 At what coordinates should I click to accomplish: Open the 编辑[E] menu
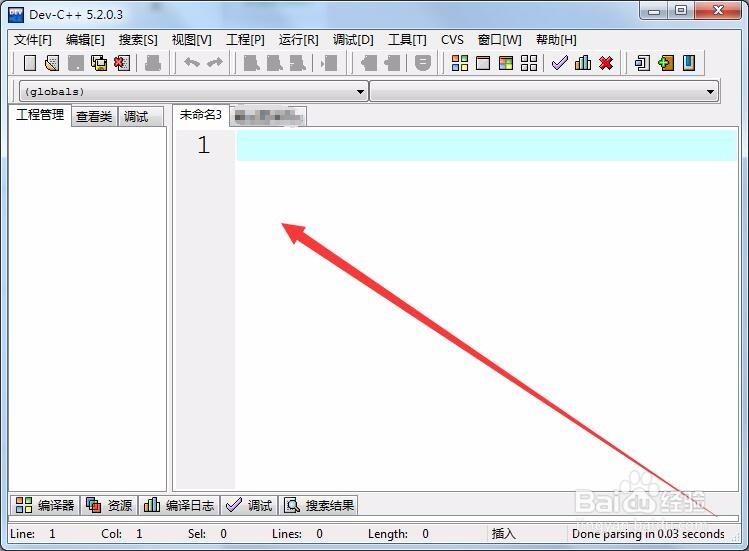point(85,40)
